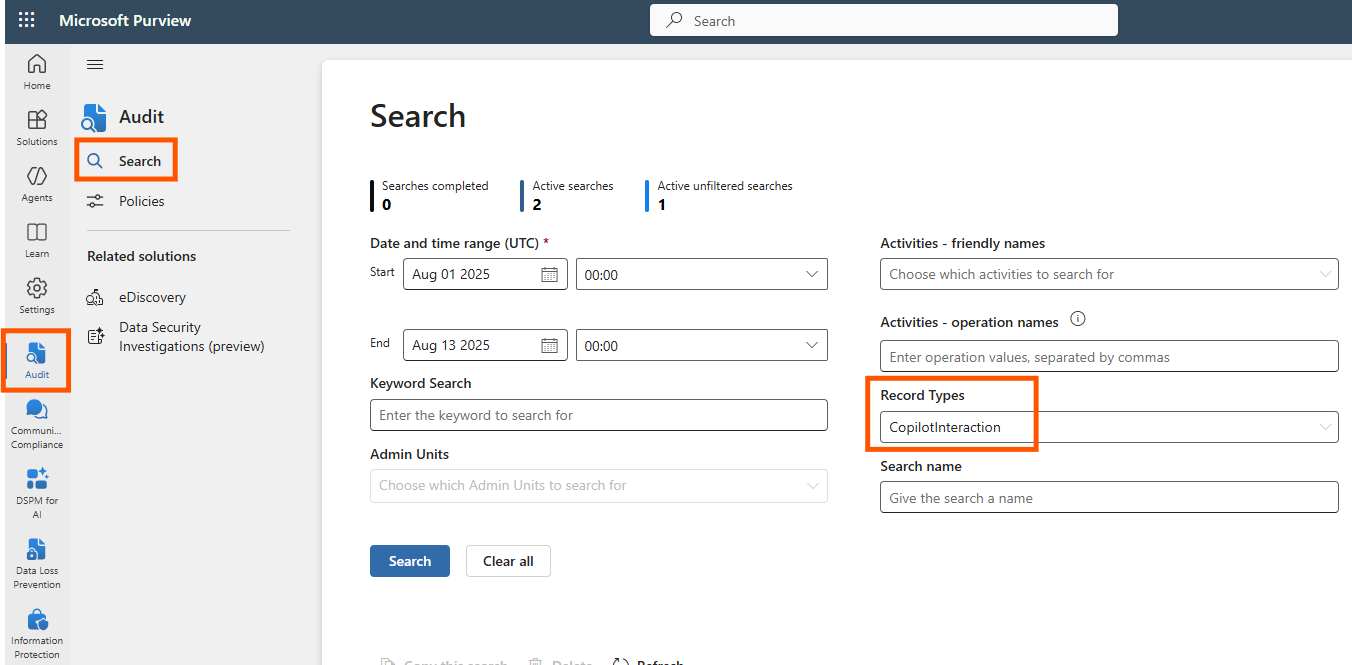Open Activities friendly names dropdown
Screen dimensions: 1352x665
[1109, 274]
